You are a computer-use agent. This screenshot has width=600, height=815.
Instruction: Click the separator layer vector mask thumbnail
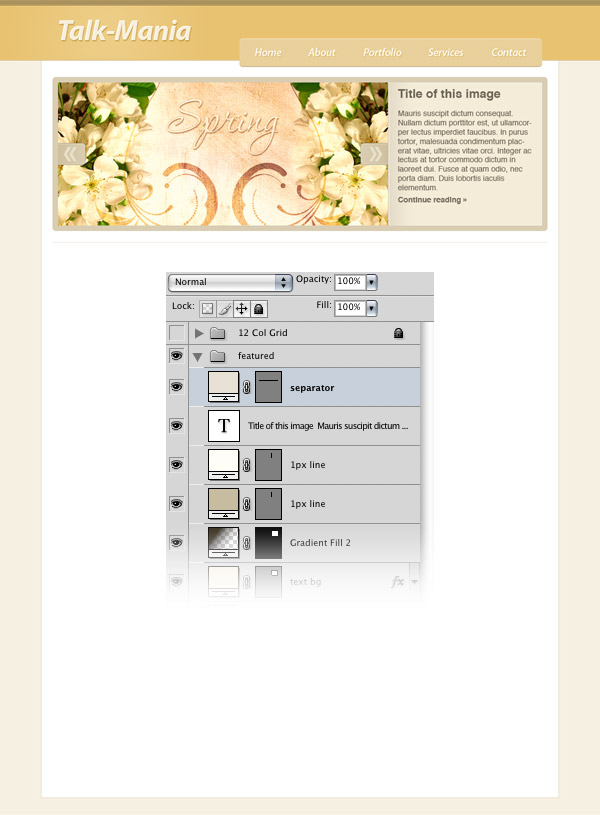268,387
